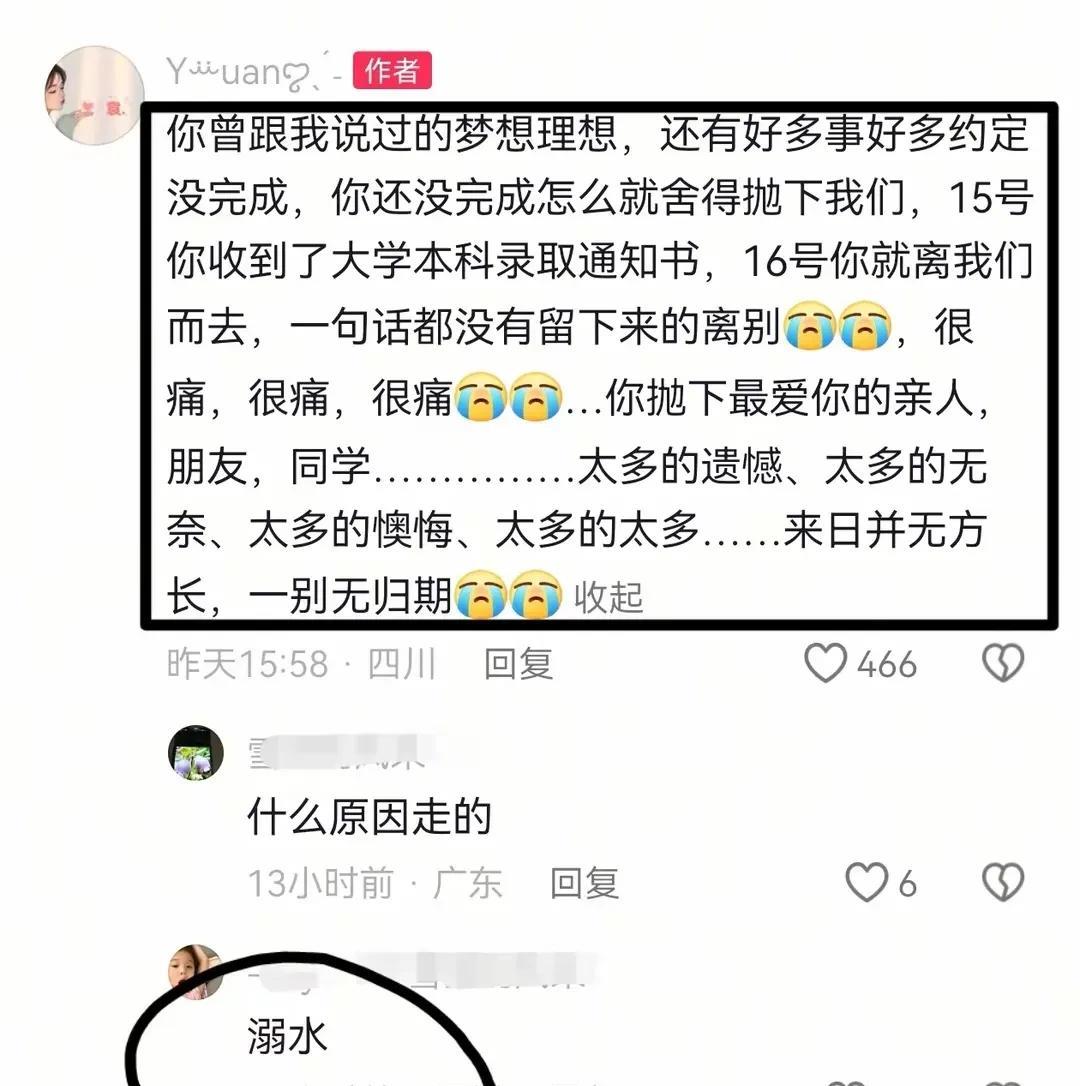Click the red 作者 badge
The height and width of the screenshot is (1086, 1080).
click(x=392, y=71)
